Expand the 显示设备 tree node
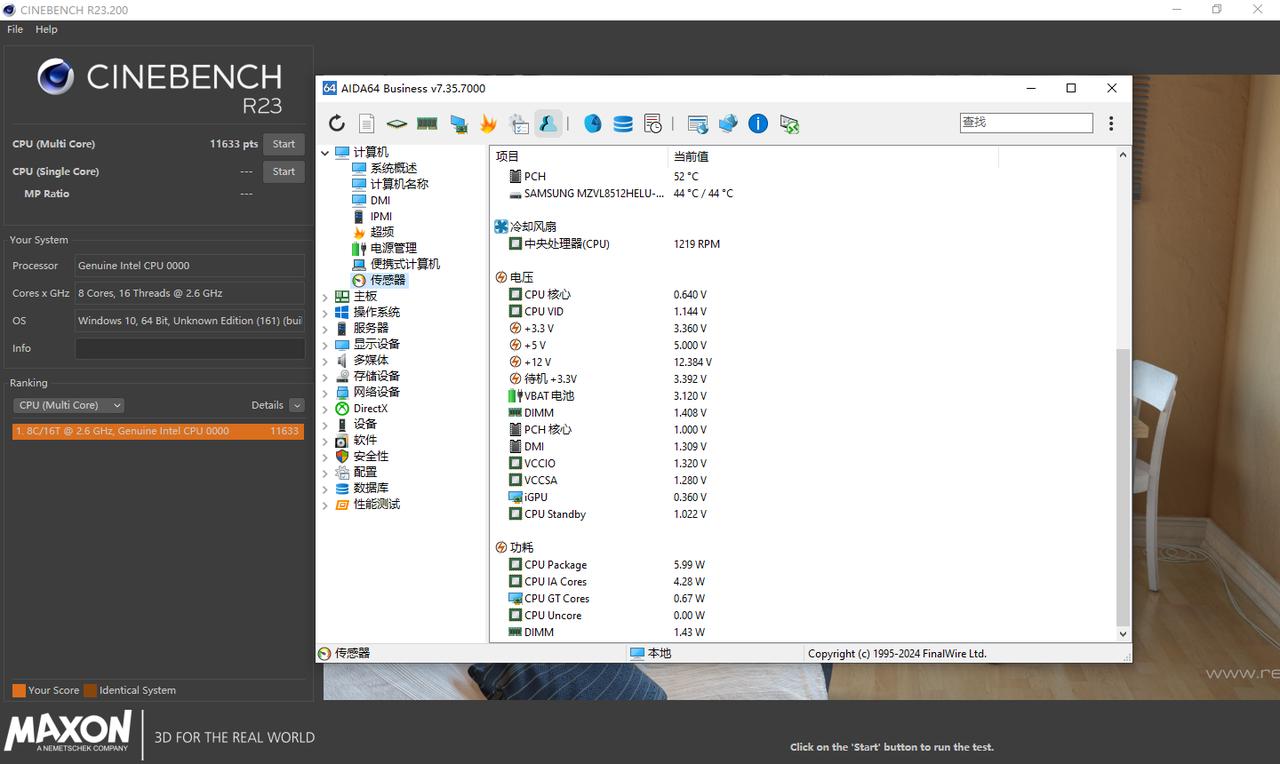 pyautogui.click(x=325, y=345)
